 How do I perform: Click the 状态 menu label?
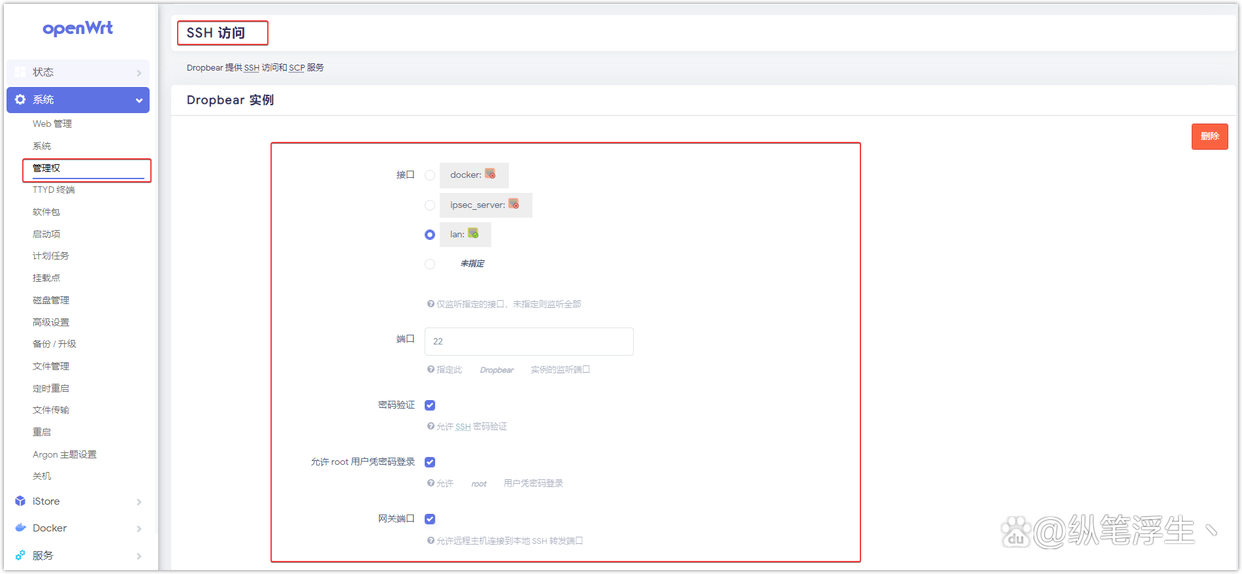43,72
